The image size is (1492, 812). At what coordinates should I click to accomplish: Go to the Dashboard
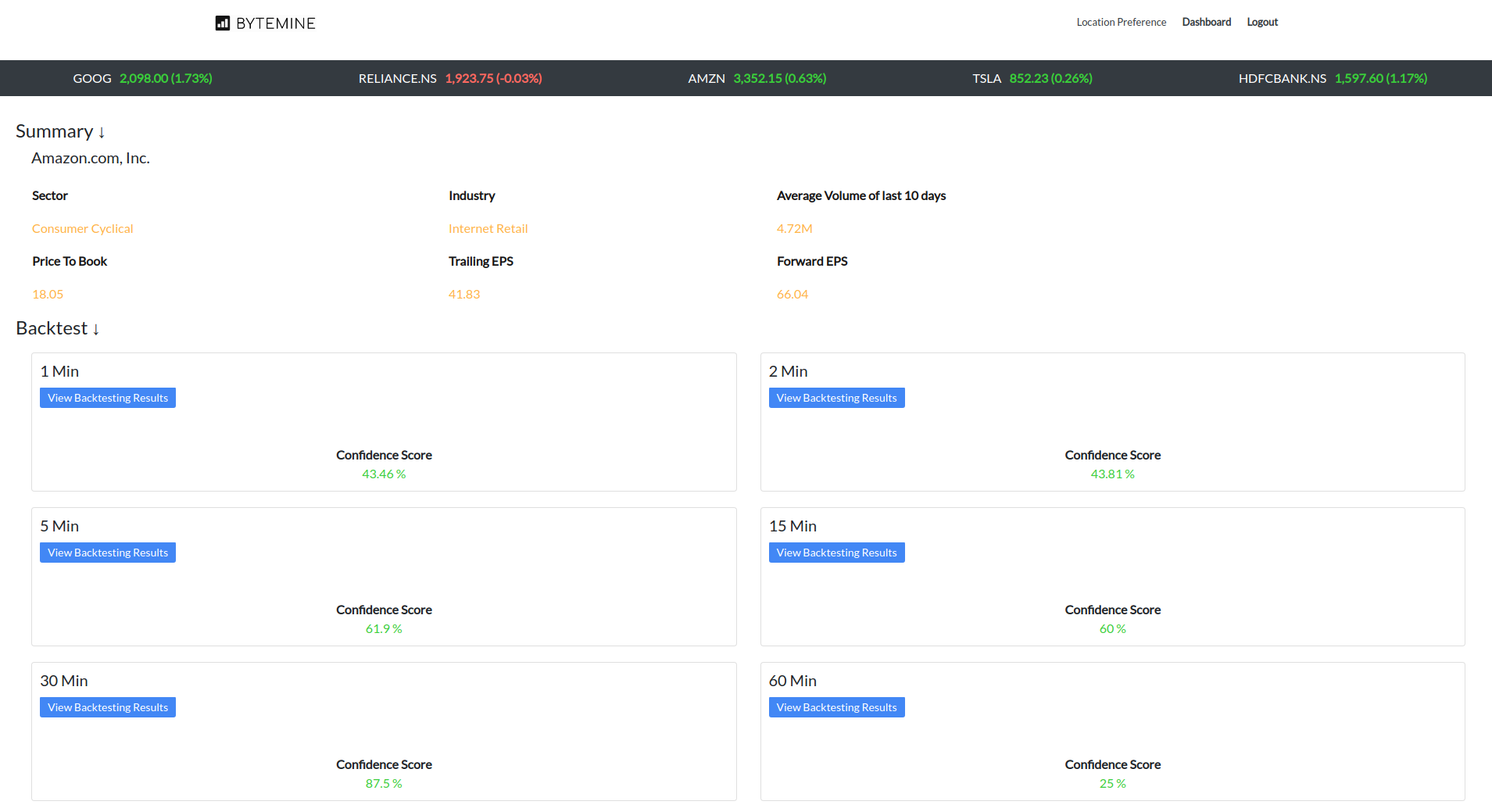(1206, 22)
